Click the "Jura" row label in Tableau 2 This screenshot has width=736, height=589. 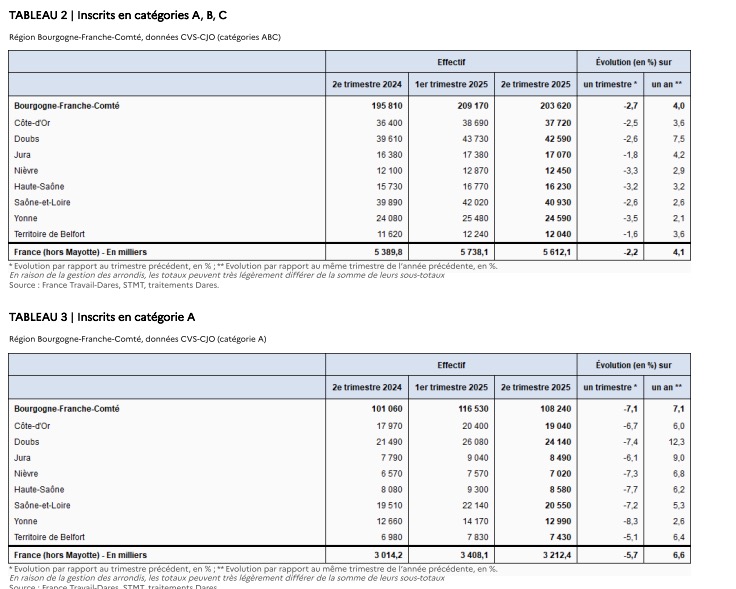(x=22, y=155)
